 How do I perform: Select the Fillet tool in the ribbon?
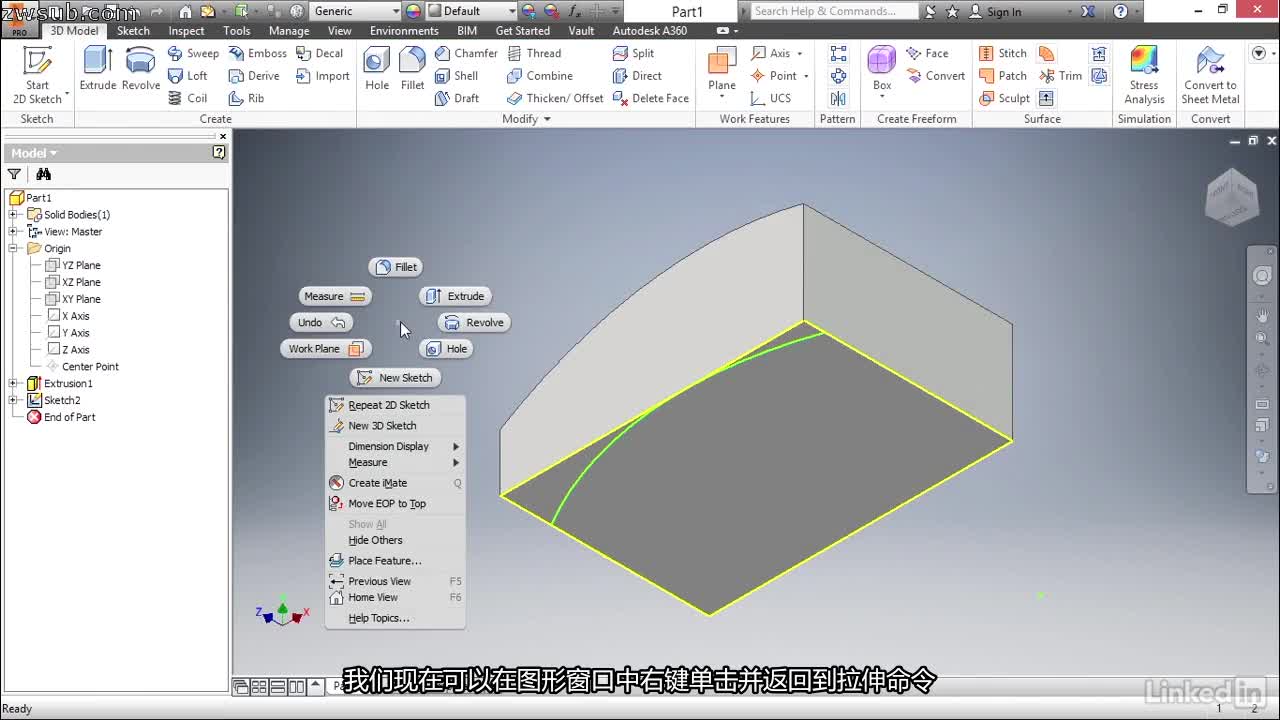412,68
